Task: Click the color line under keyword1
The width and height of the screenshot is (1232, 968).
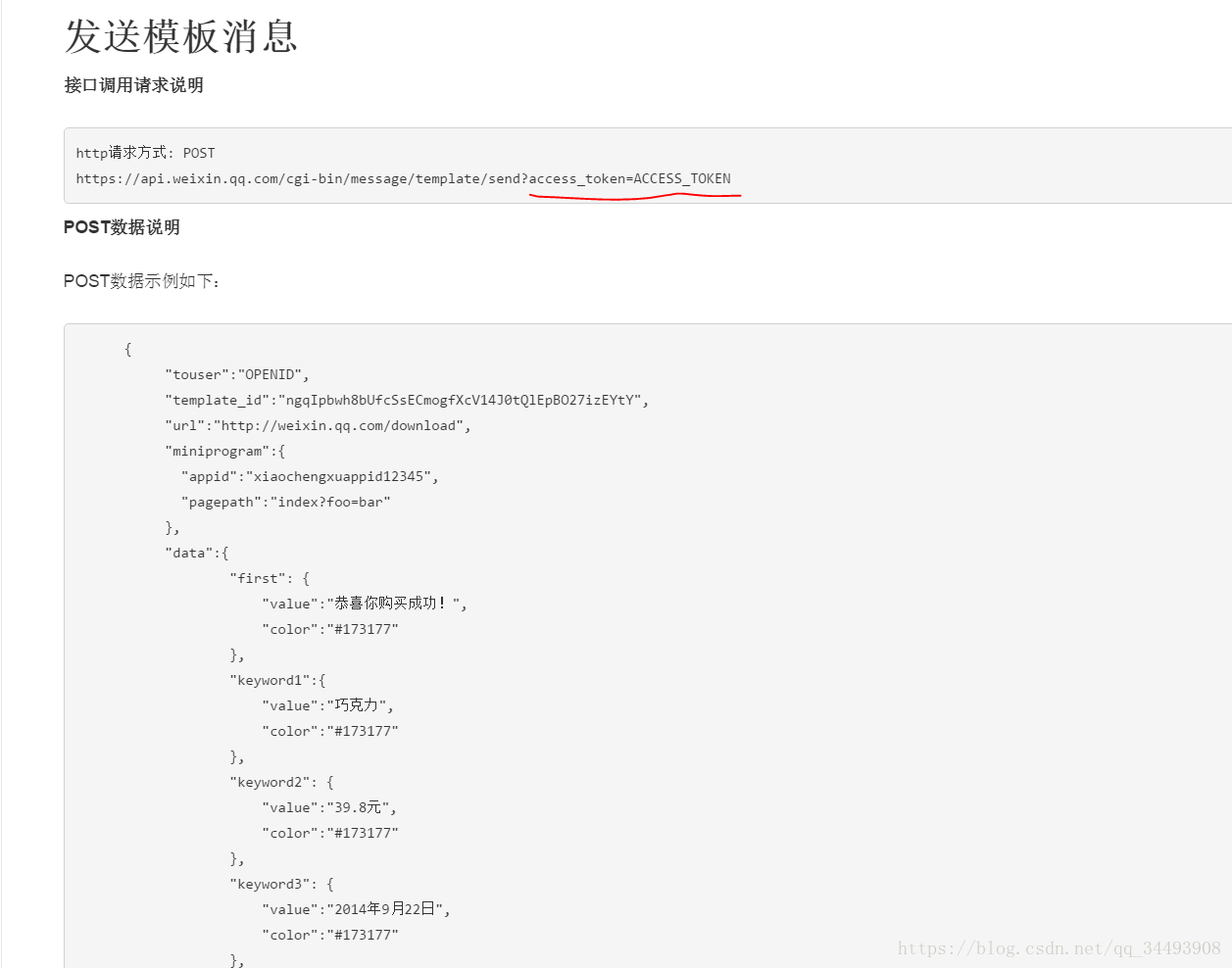Action: 330,731
